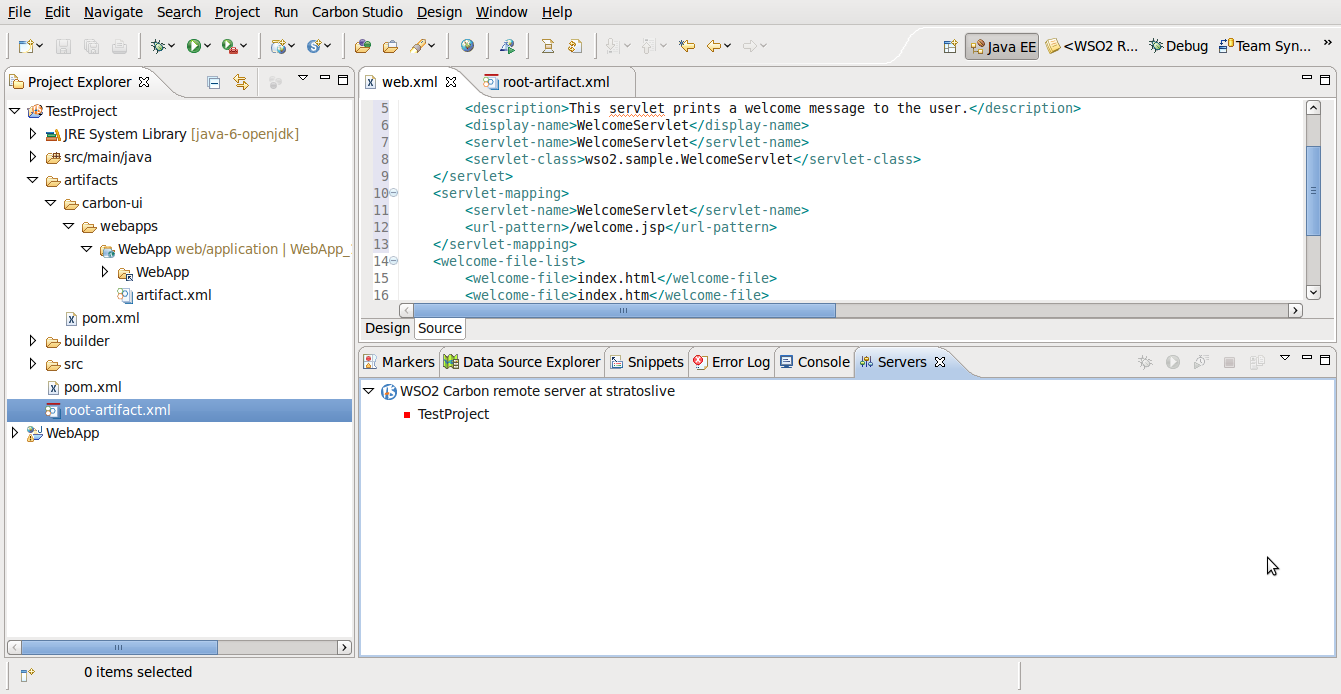Open the Error Log tab

[731, 362]
